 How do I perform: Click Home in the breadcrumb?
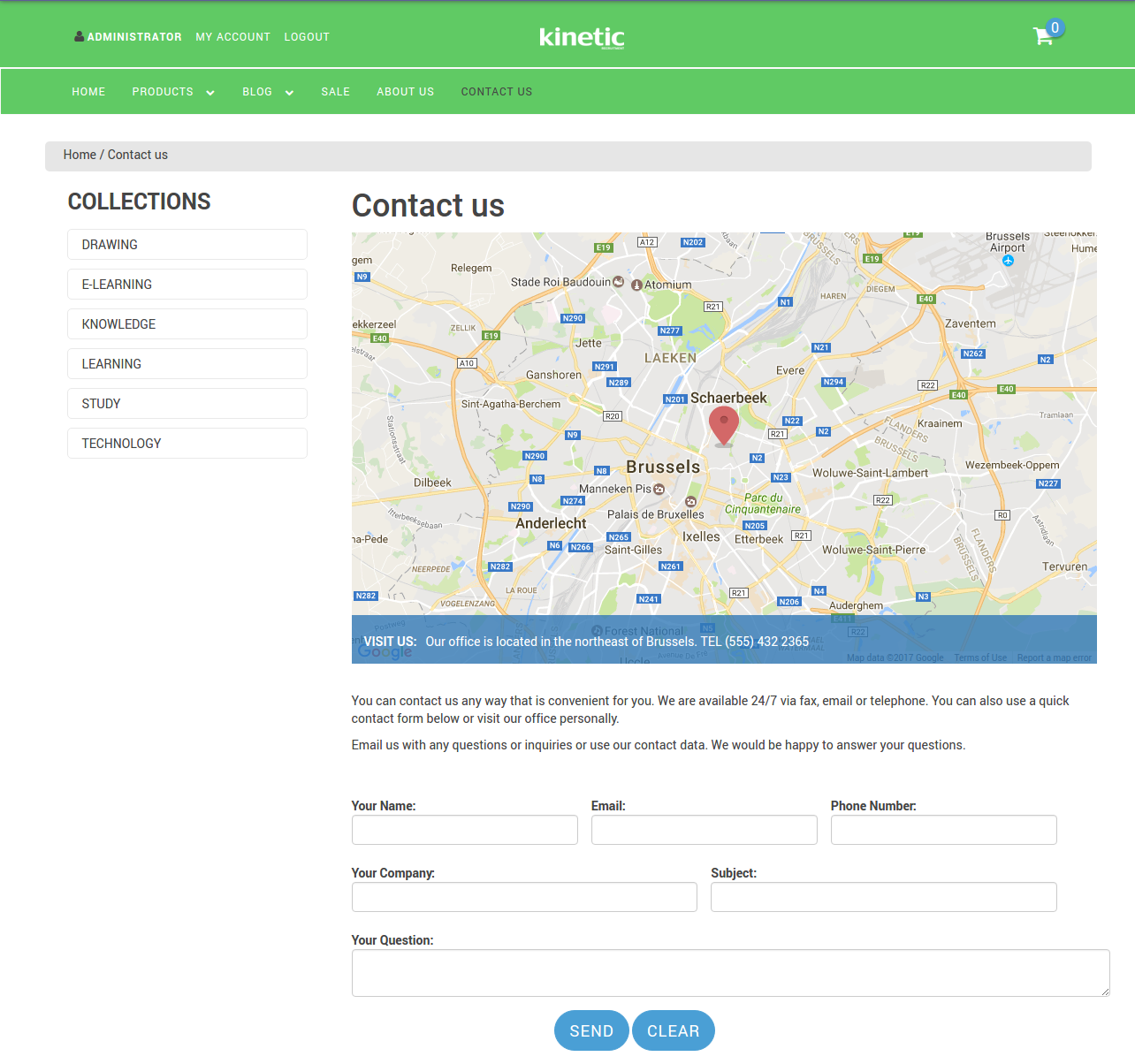pos(80,155)
